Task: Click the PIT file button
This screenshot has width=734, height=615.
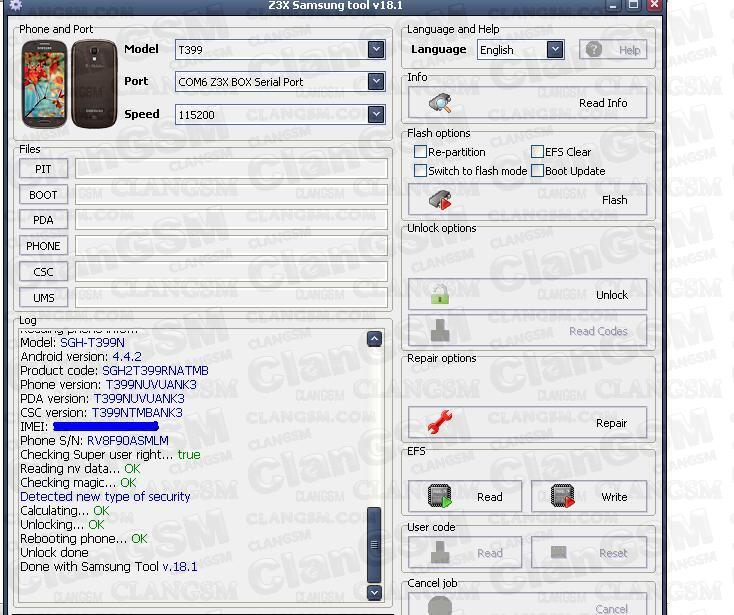Action: pyautogui.click(x=44, y=168)
